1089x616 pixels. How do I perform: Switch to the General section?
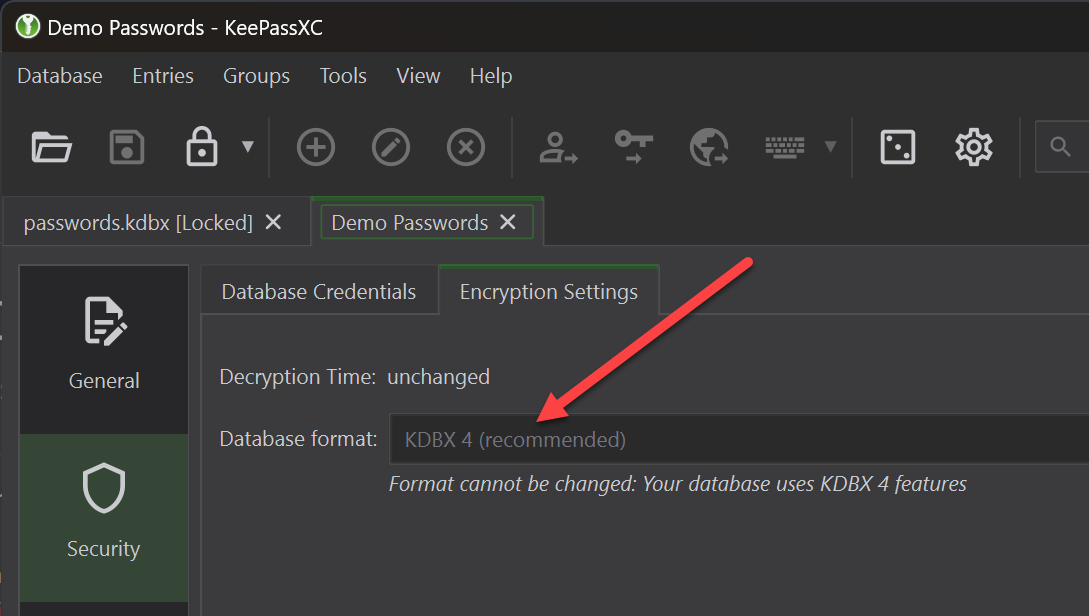103,349
